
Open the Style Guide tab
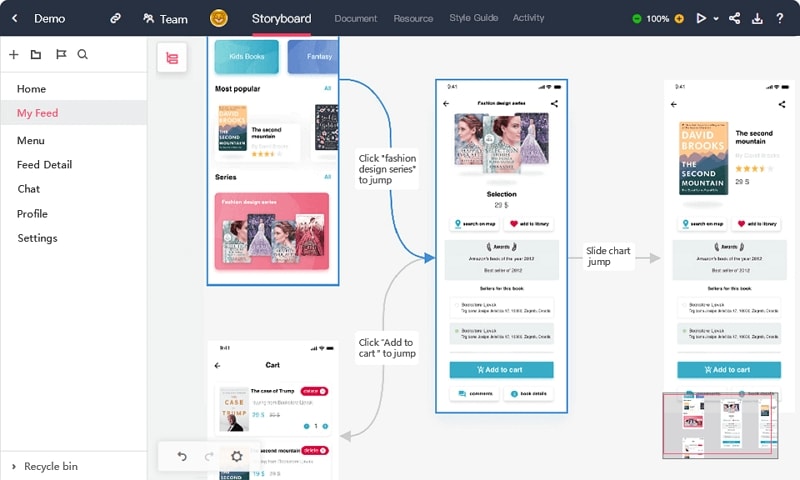[x=473, y=18]
